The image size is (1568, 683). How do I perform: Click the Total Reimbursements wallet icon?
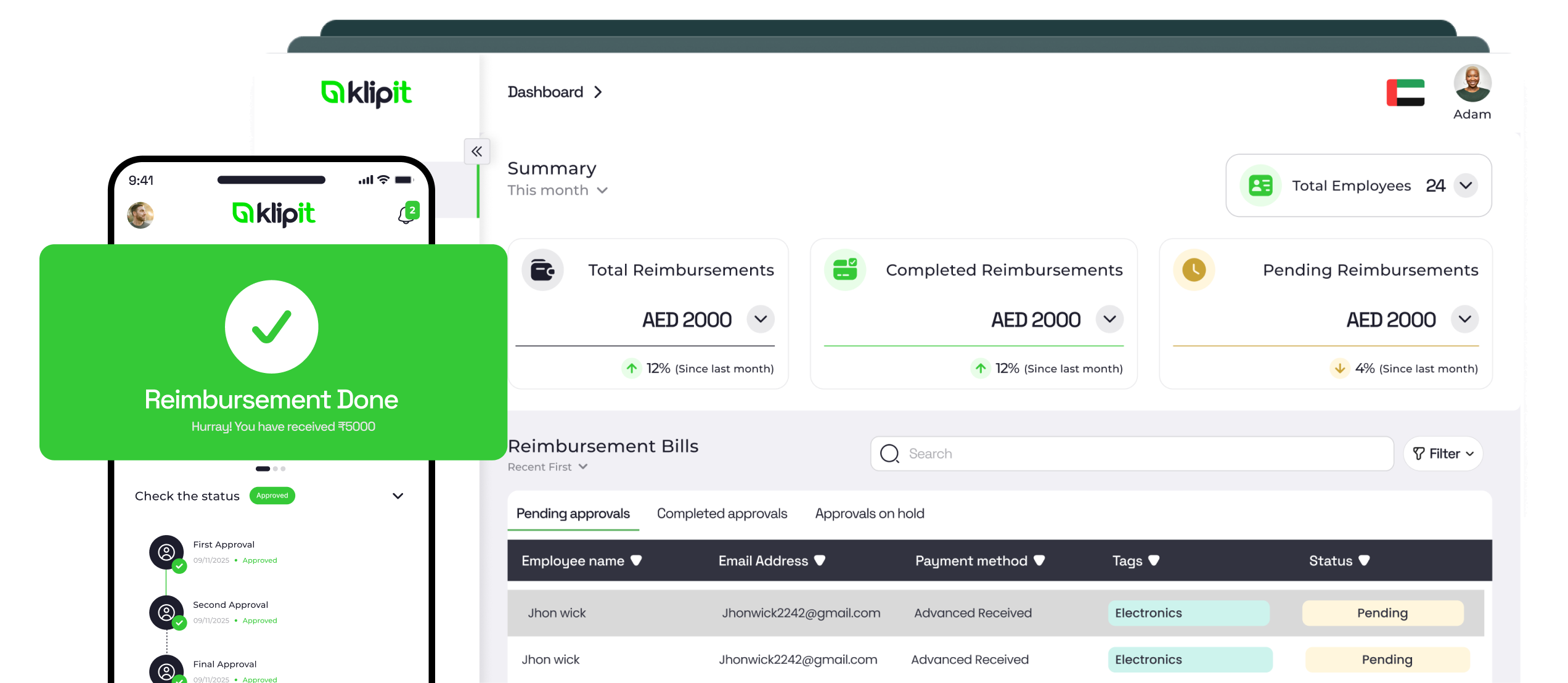pyautogui.click(x=542, y=270)
